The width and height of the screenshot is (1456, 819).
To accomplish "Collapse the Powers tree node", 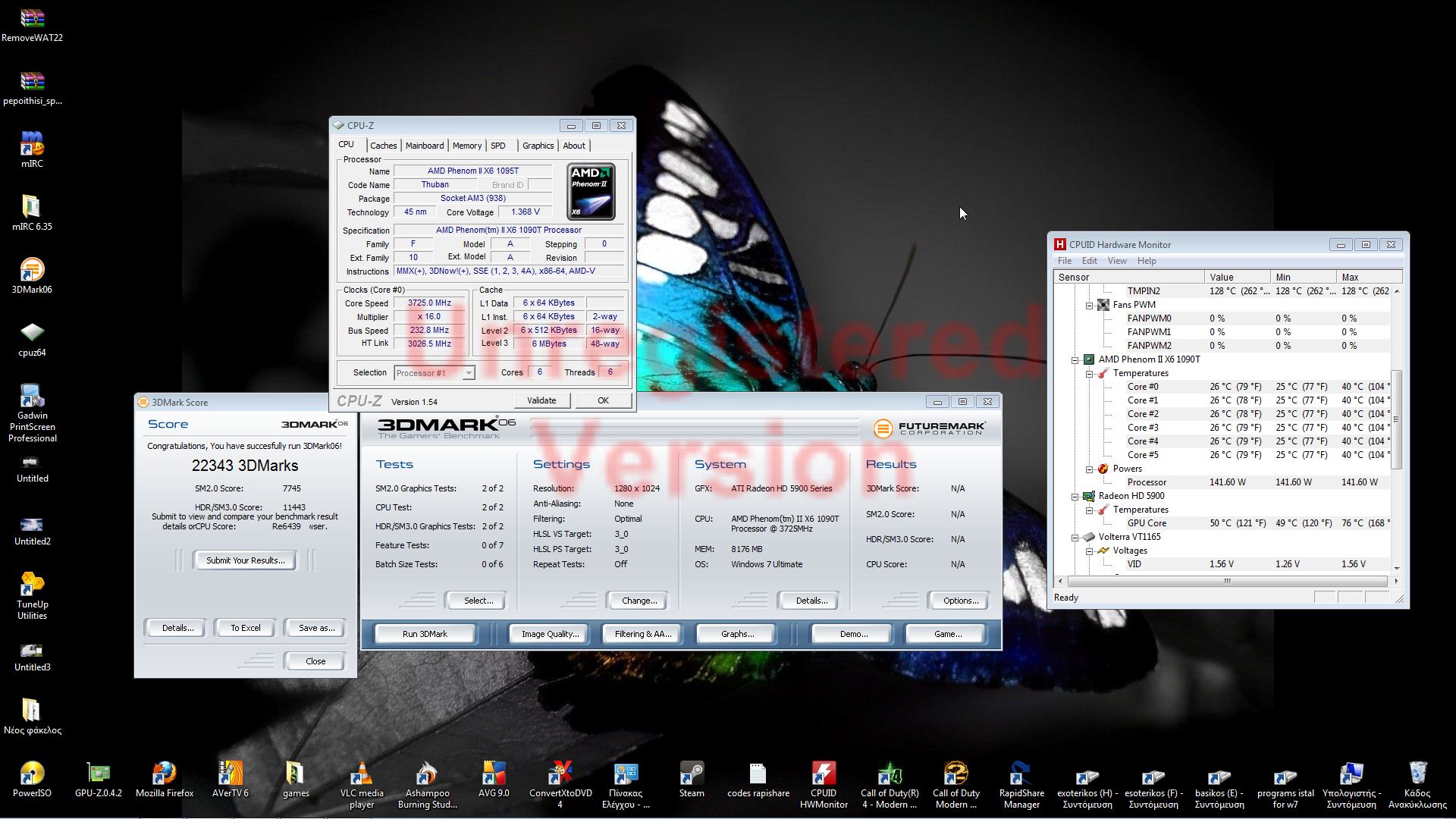I will [x=1090, y=469].
